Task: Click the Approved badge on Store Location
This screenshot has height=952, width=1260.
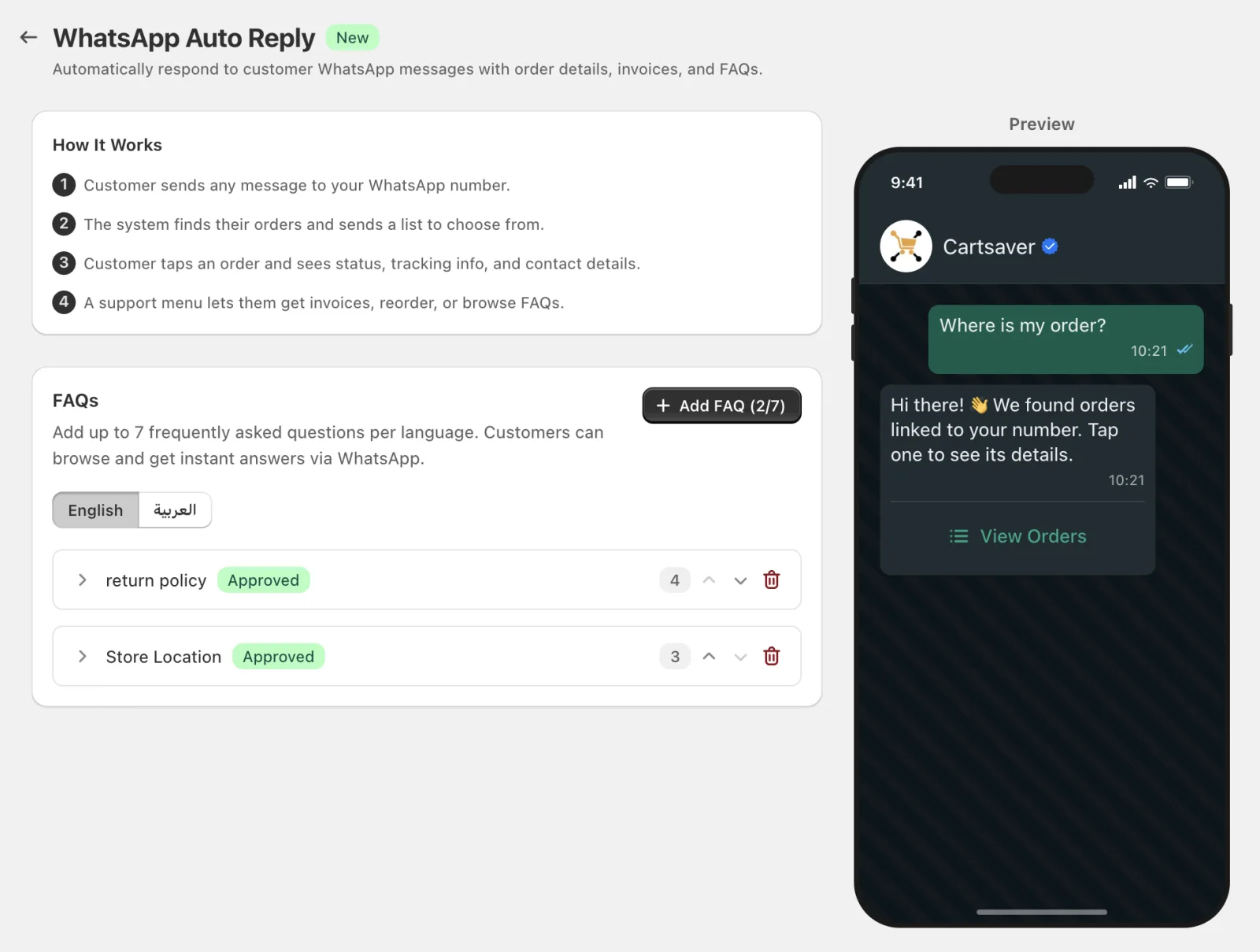Action: coord(278,657)
